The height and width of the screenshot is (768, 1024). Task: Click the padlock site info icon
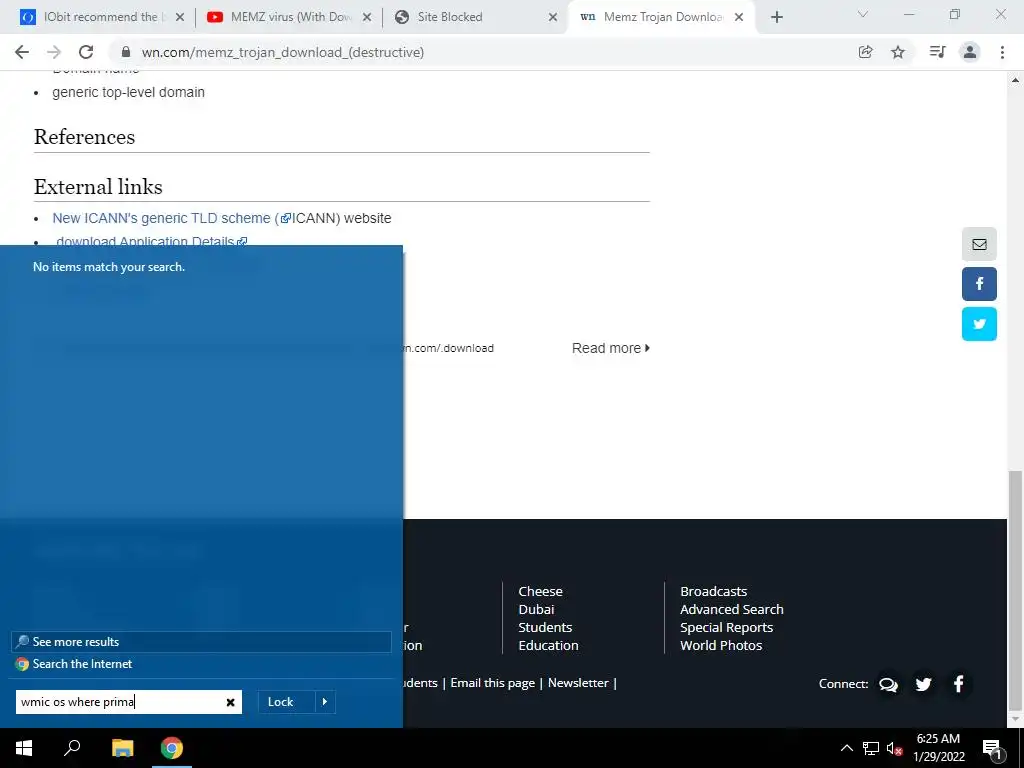126,52
